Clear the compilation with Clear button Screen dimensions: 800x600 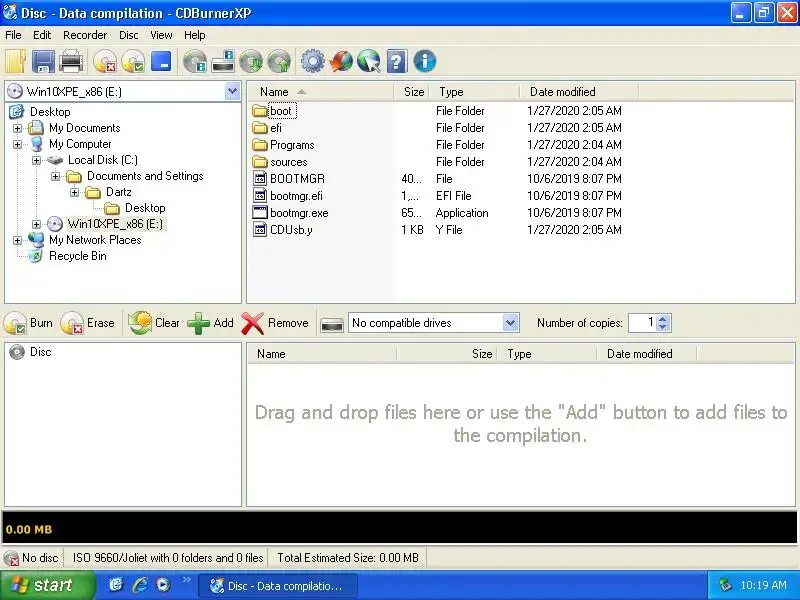[154, 323]
